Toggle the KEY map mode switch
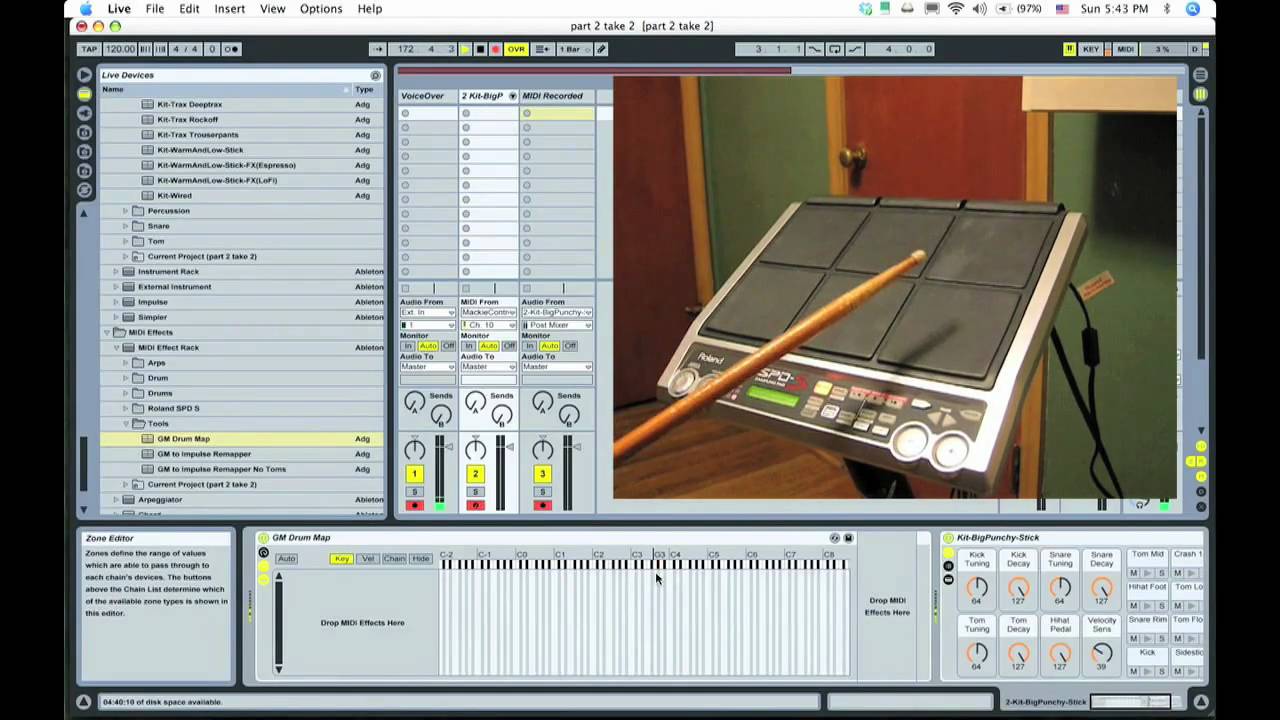The width and height of the screenshot is (1280, 720). [x=1090, y=49]
